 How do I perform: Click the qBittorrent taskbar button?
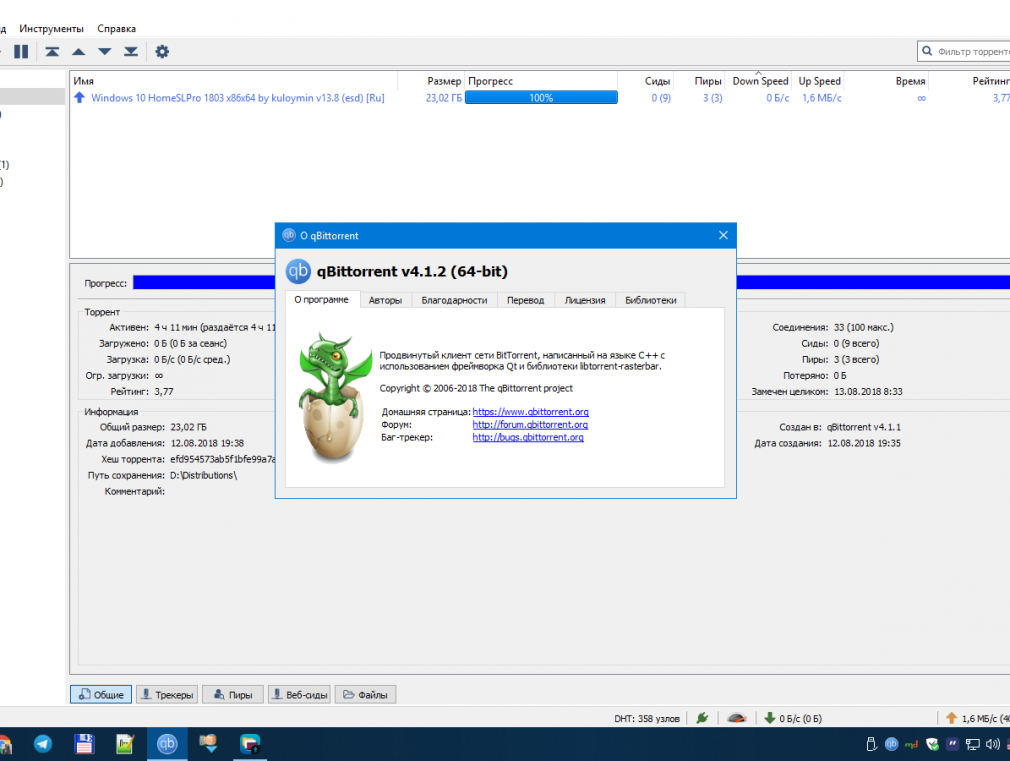pos(167,744)
